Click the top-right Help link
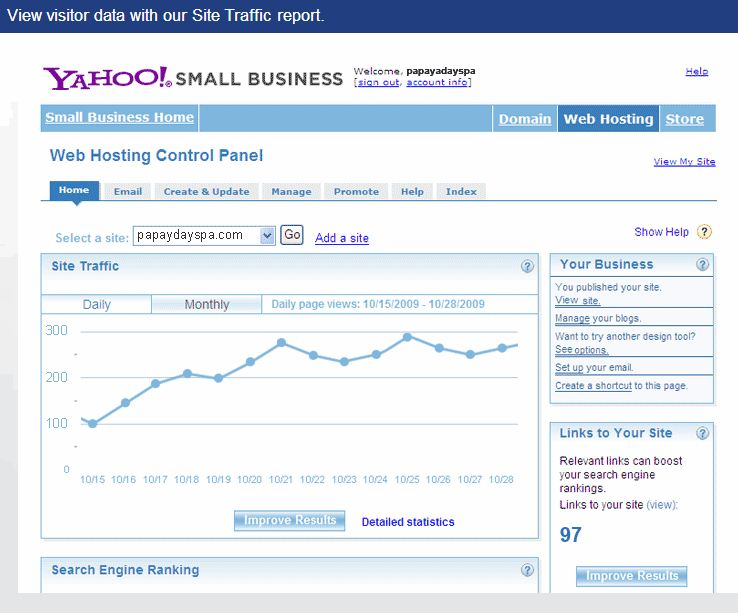The image size is (738, 613). [697, 72]
